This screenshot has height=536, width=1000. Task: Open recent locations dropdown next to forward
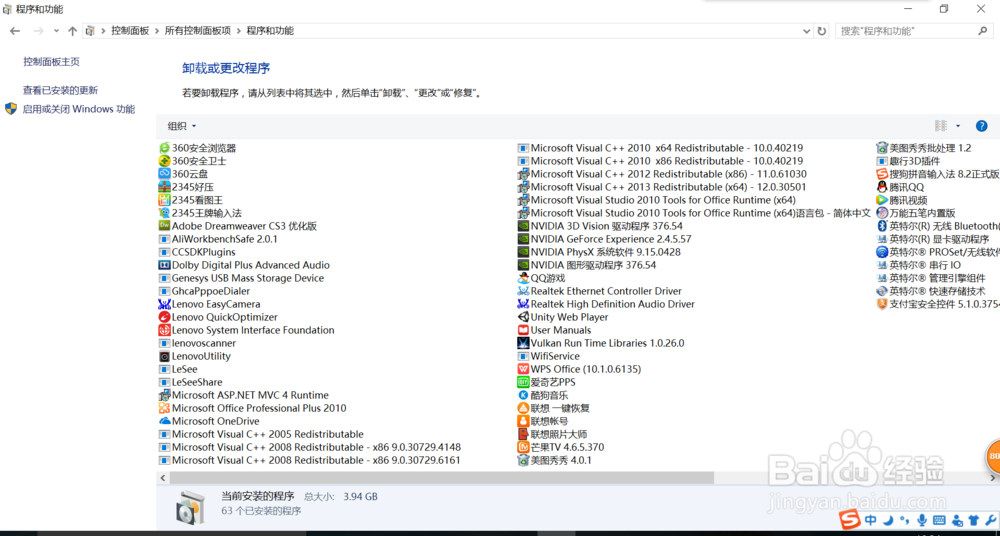[56, 31]
